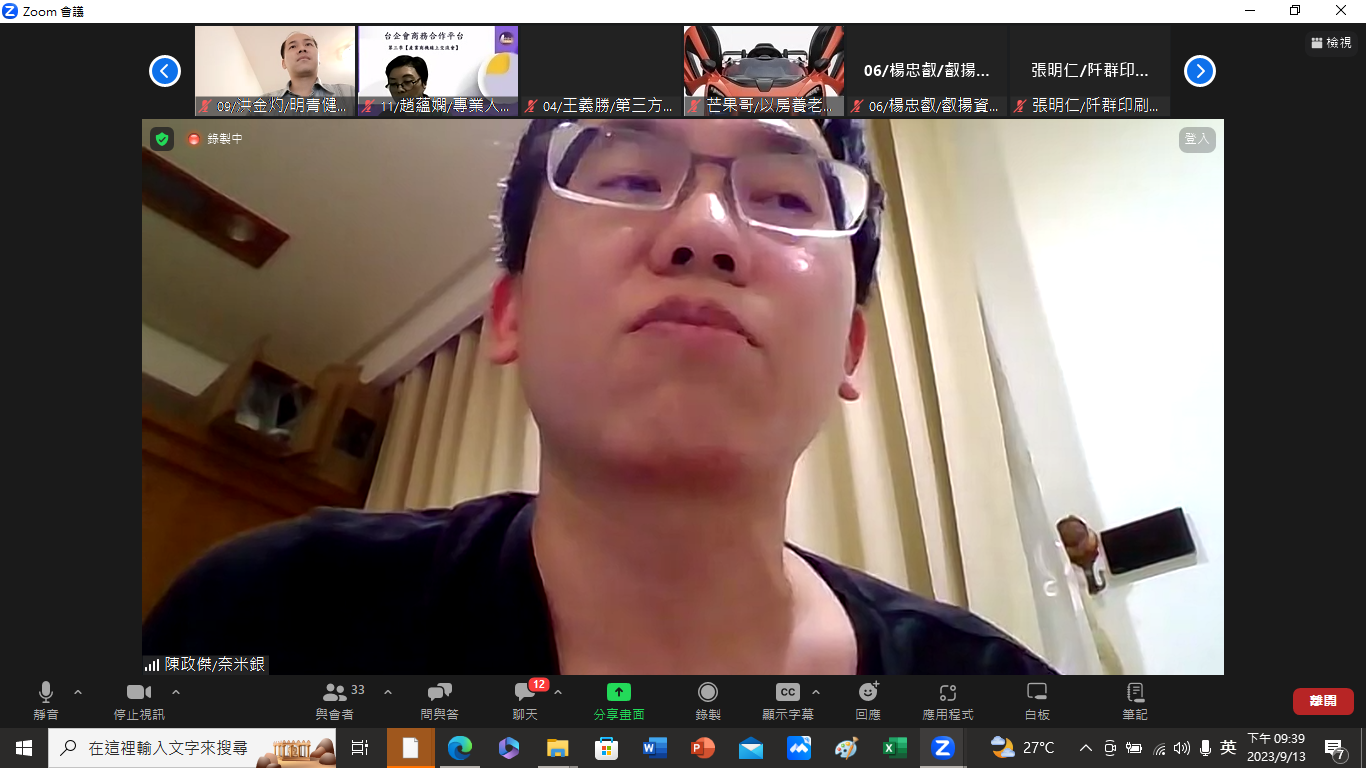Open File Explorer from taskbar

click(x=557, y=747)
